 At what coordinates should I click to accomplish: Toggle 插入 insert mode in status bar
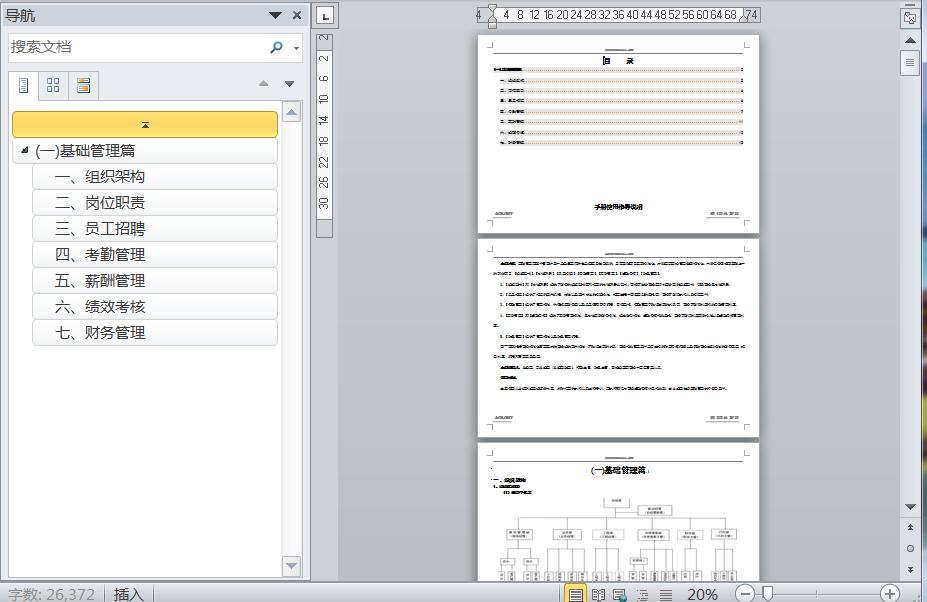[x=128, y=594]
